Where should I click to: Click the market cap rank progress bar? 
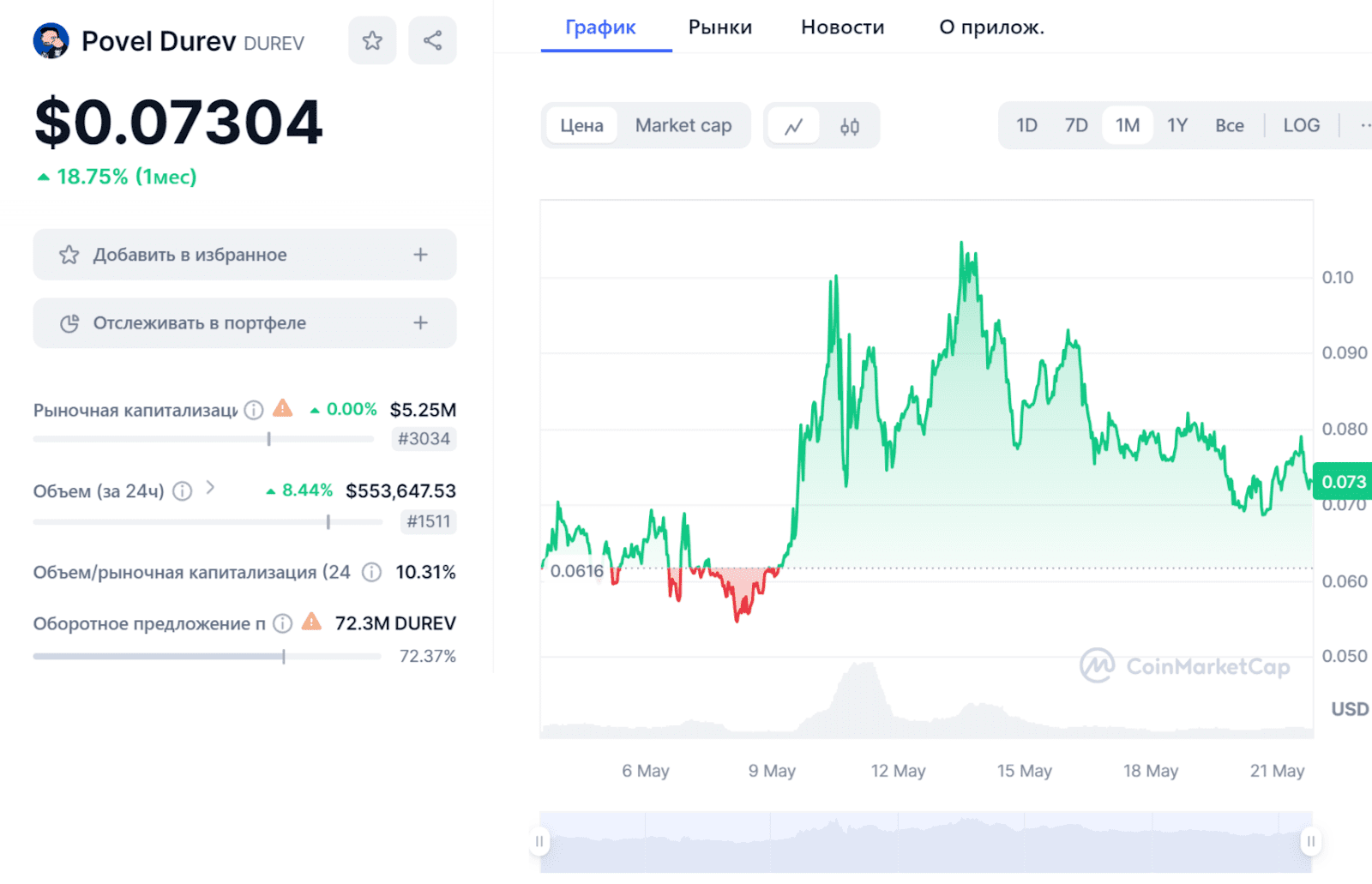[x=204, y=439]
